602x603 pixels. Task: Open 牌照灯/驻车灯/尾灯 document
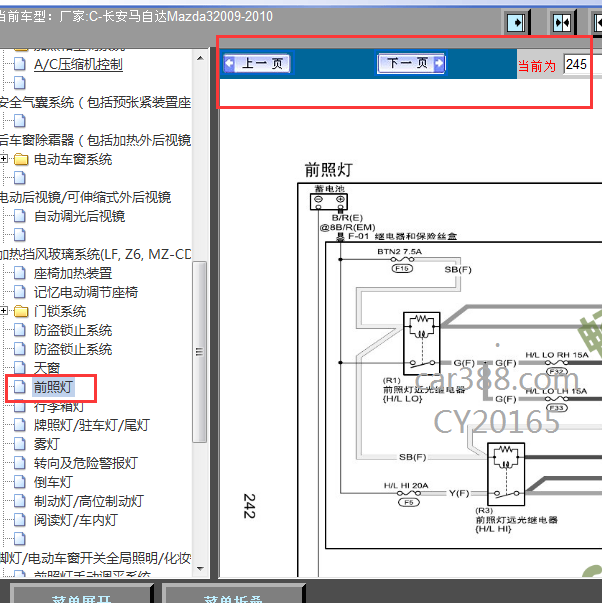point(92,425)
